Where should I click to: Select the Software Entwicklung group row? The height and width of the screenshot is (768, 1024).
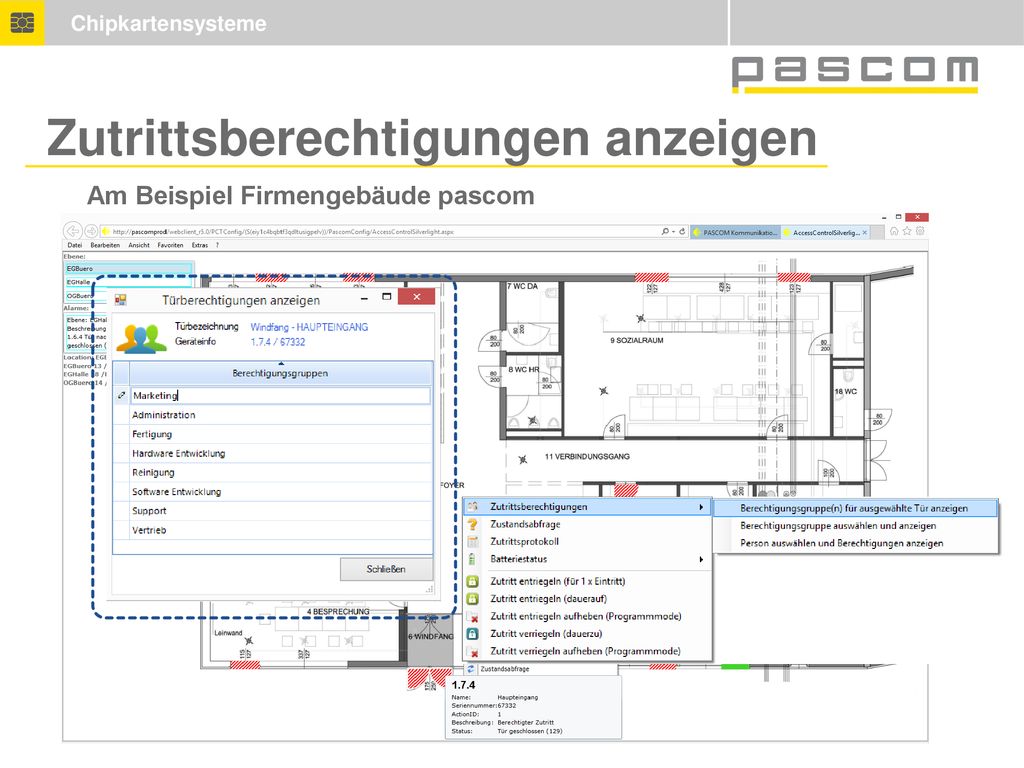273,492
